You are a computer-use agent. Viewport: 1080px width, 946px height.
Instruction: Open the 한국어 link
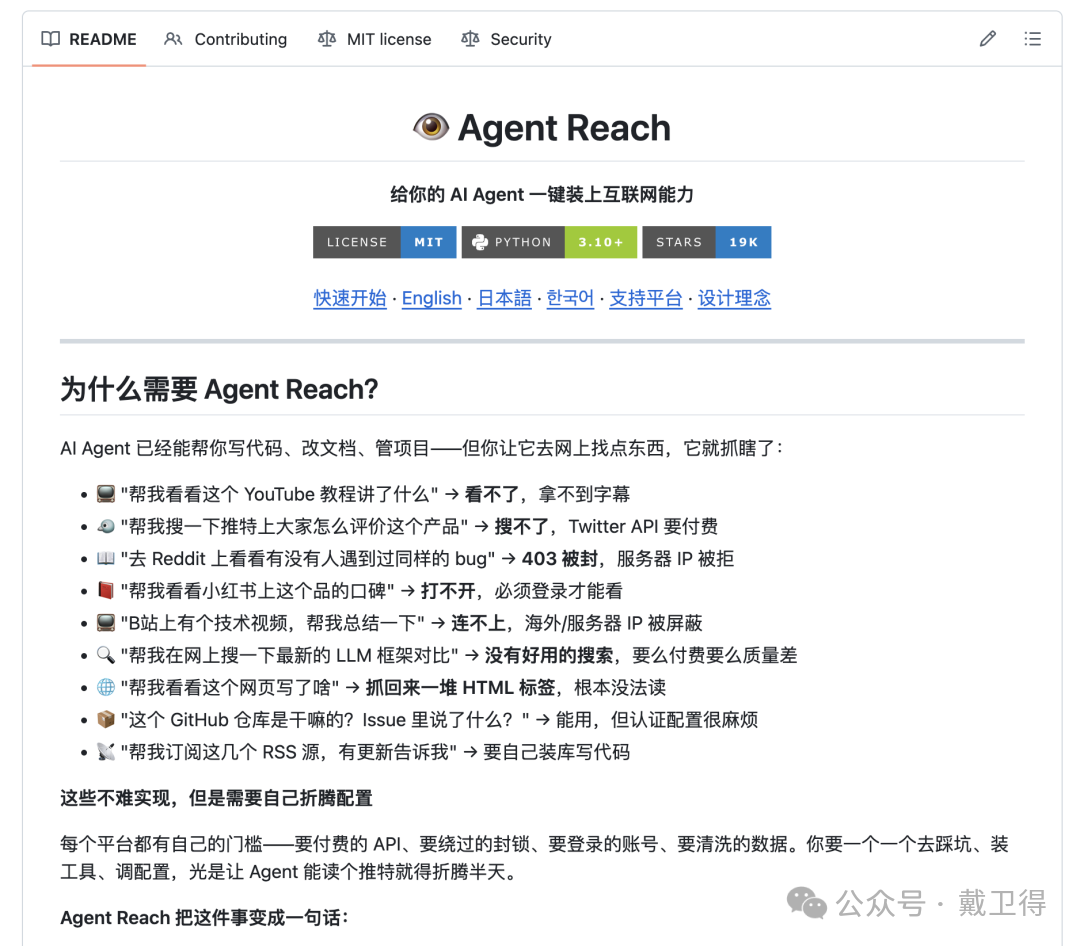(x=570, y=298)
